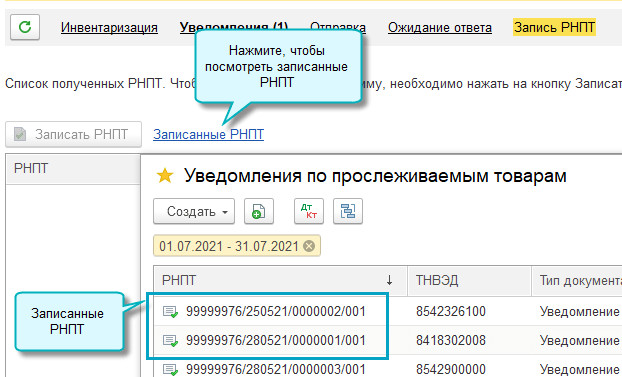Switch to Ожидание ответа step
The width and height of the screenshot is (622, 377).
click(x=440, y=27)
